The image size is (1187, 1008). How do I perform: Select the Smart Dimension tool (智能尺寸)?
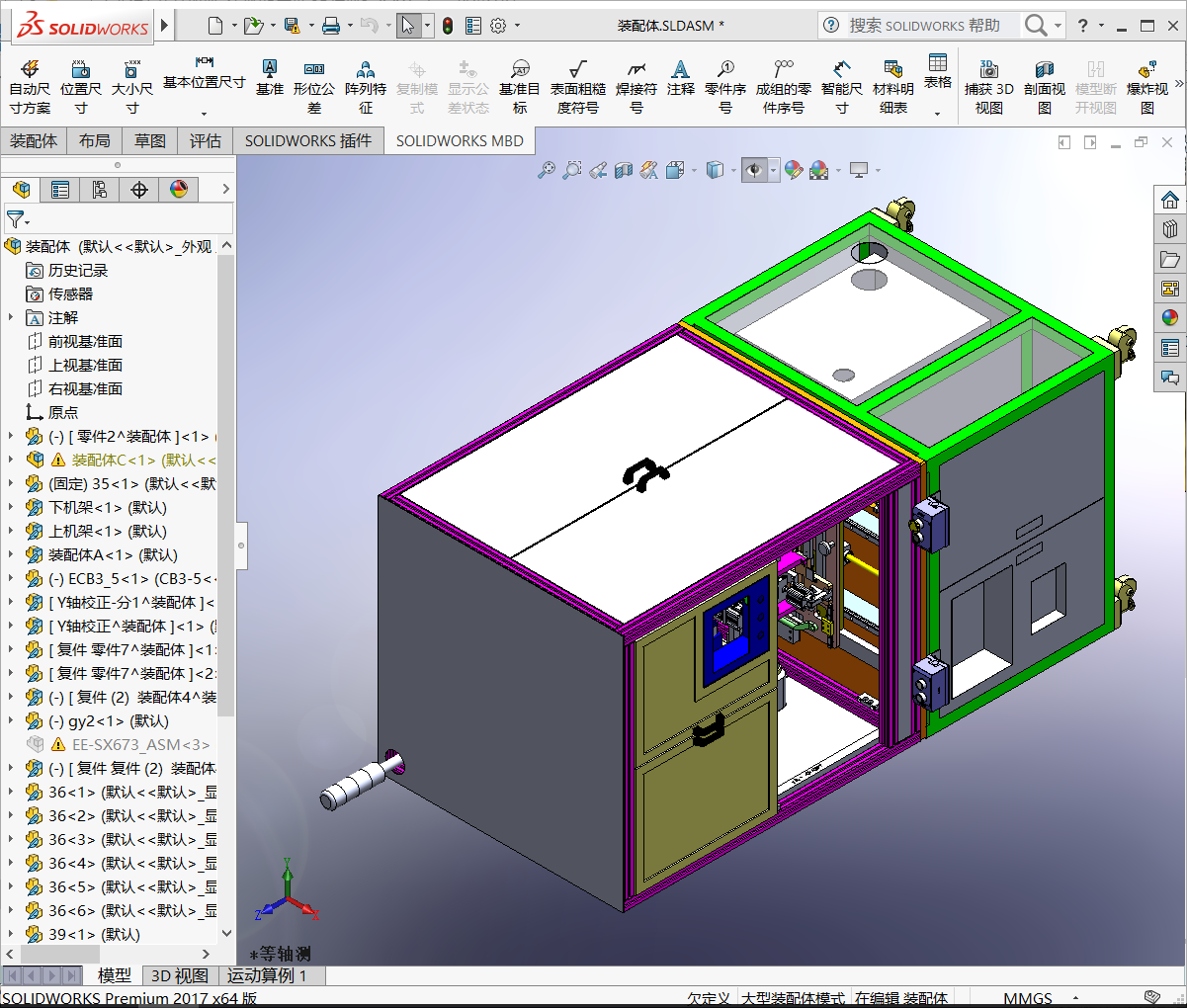(x=841, y=87)
